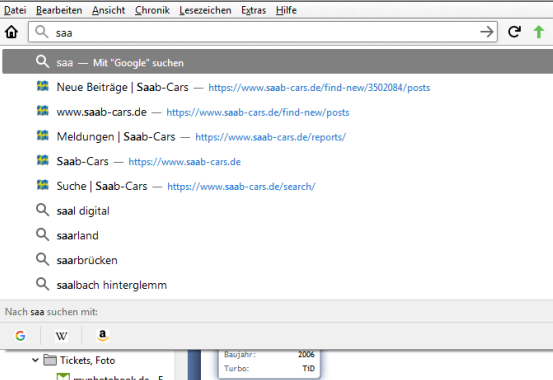The image size is (553, 380).
Task: Reload the page with refresh icon
Action: pyautogui.click(x=515, y=32)
